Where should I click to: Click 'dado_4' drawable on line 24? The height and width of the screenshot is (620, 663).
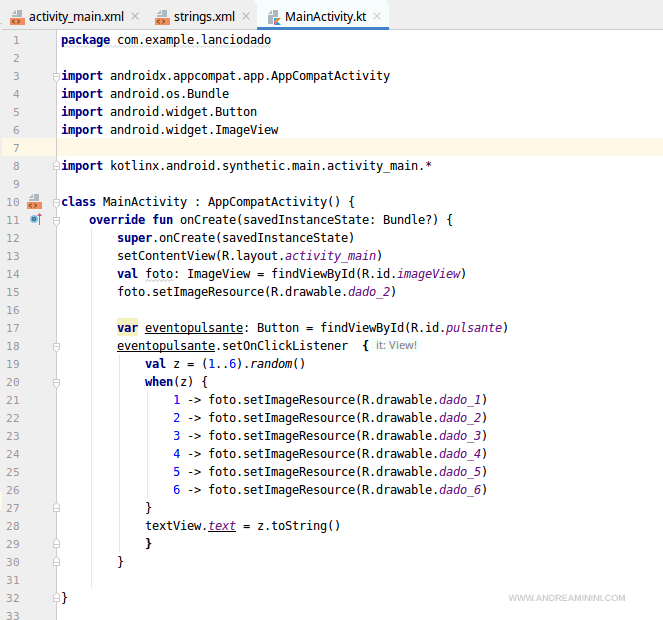click(460, 454)
